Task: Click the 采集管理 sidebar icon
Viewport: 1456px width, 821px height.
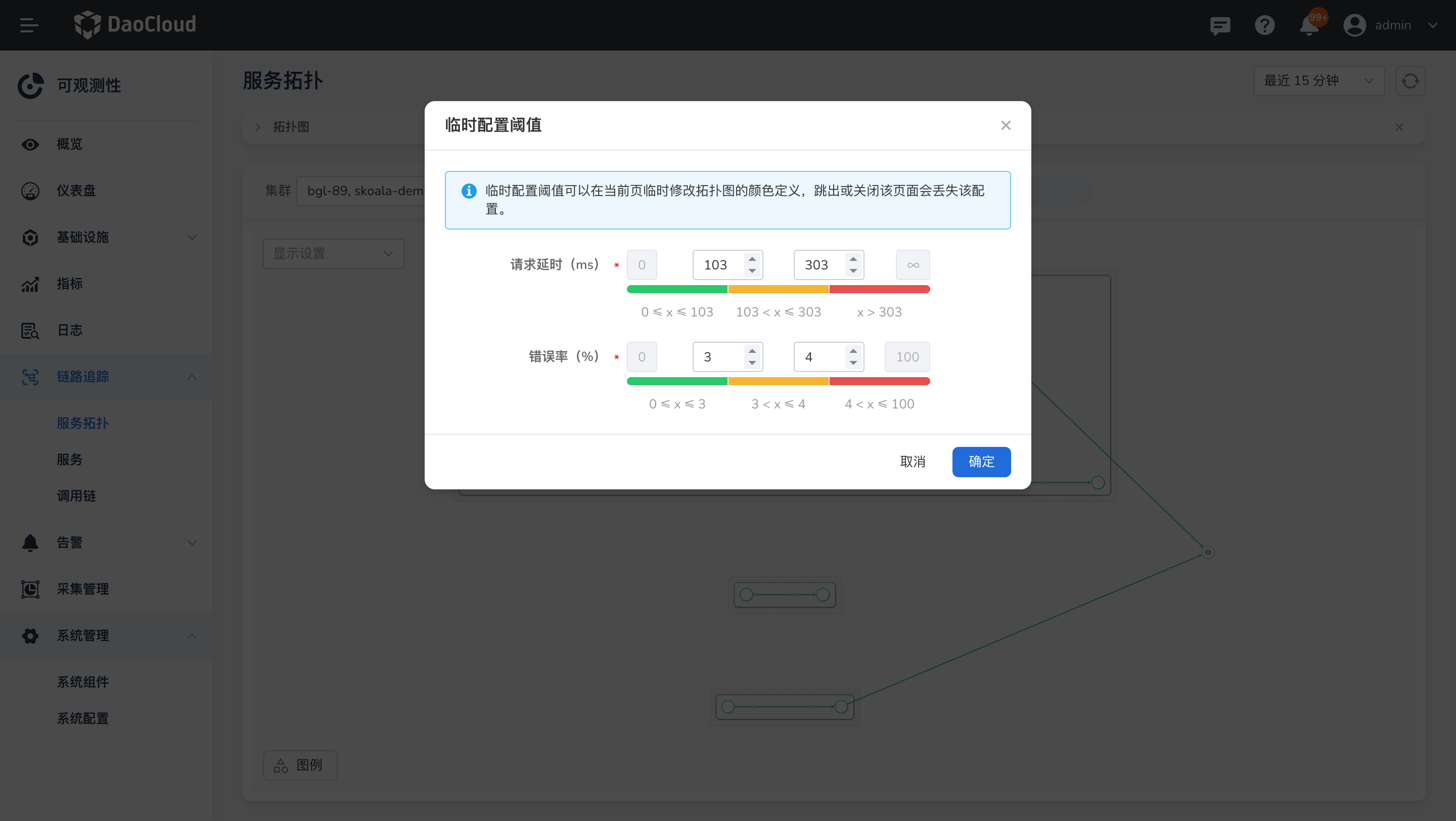Action: point(30,589)
